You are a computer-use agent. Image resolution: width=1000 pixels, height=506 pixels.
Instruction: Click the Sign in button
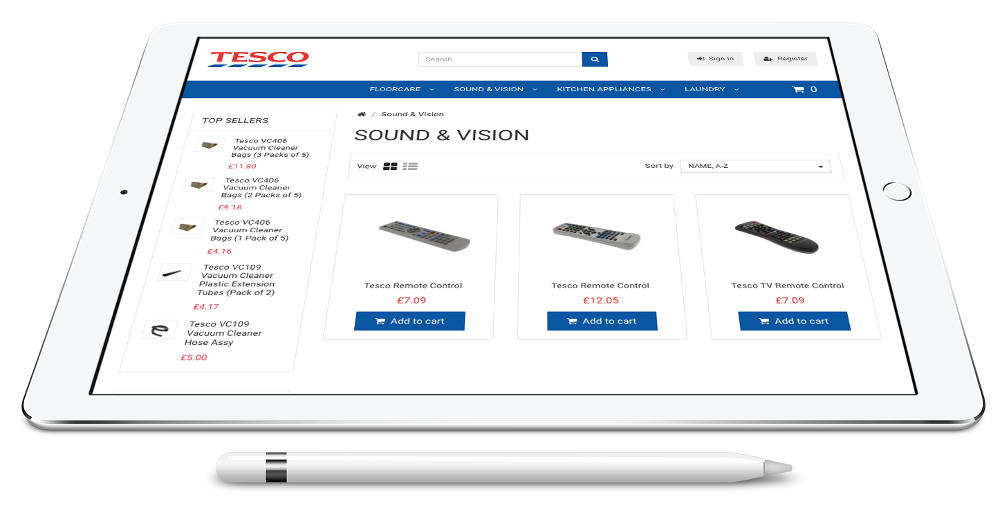point(715,59)
